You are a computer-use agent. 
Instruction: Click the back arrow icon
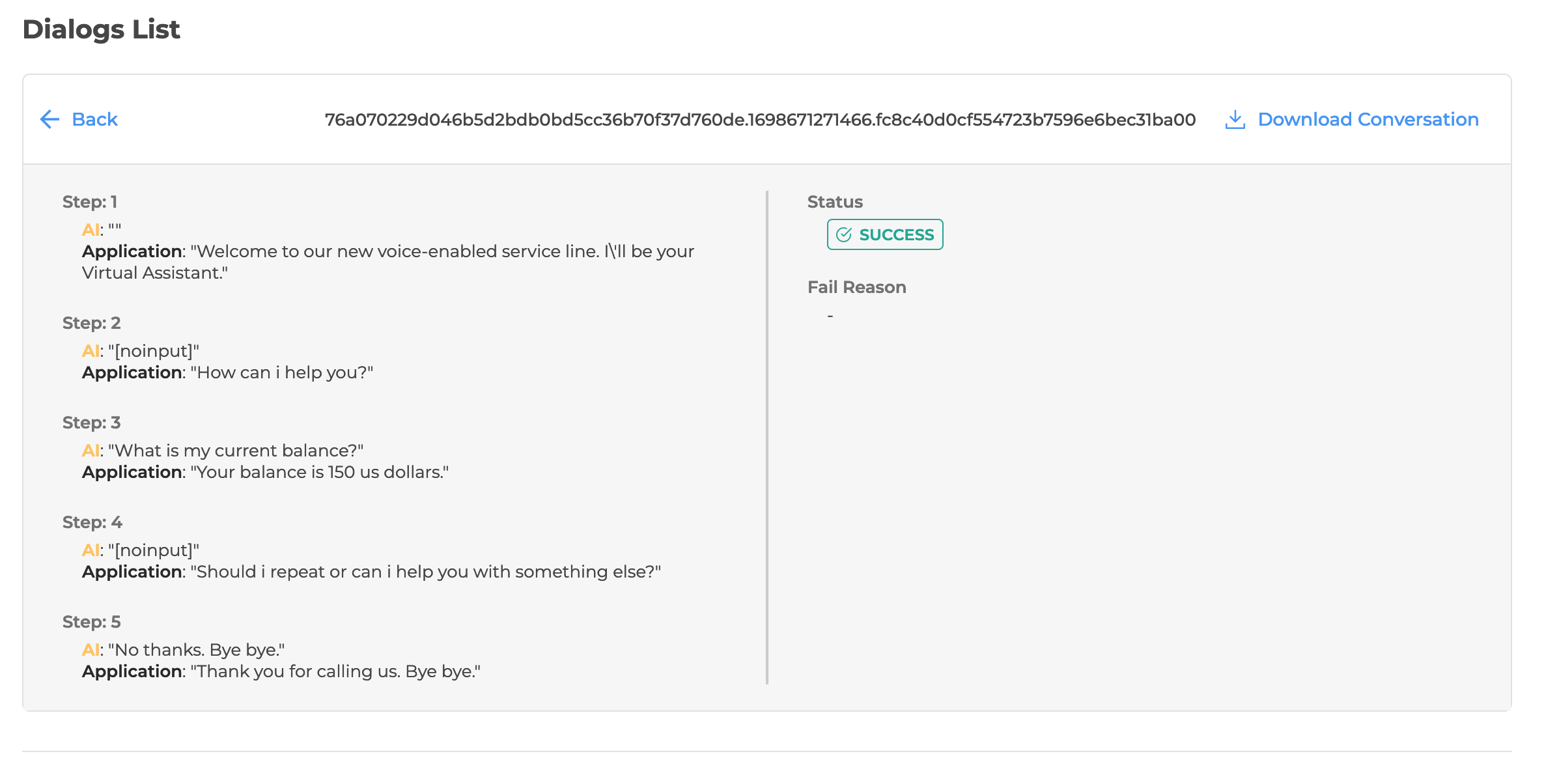tap(49, 120)
